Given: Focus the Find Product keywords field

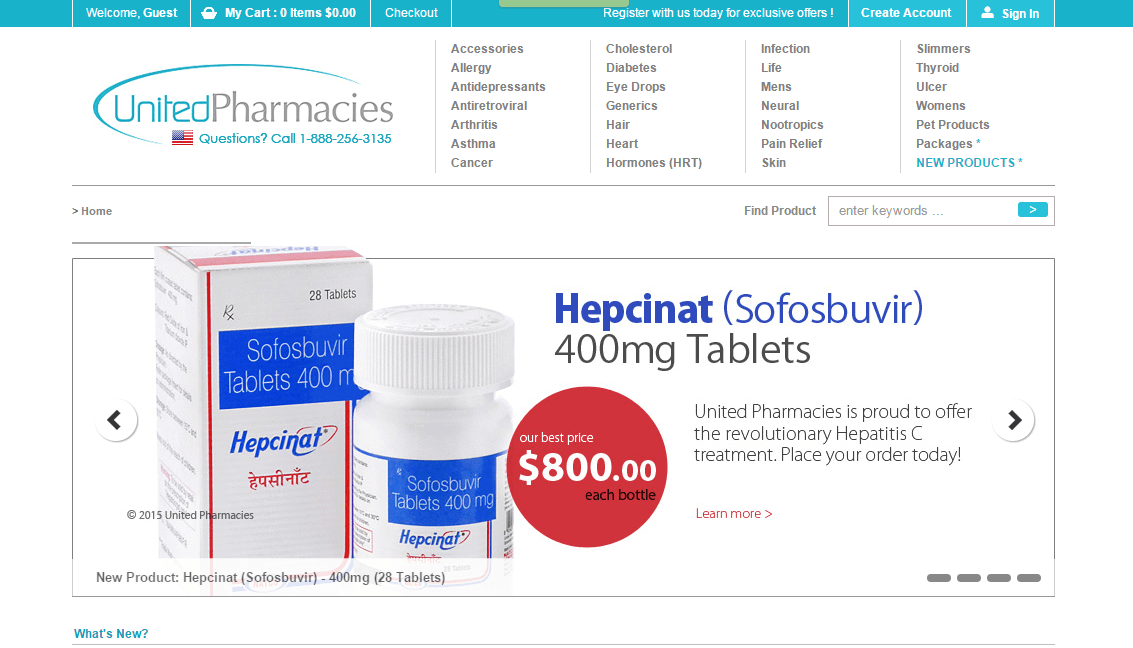Looking at the screenshot, I should point(923,211).
